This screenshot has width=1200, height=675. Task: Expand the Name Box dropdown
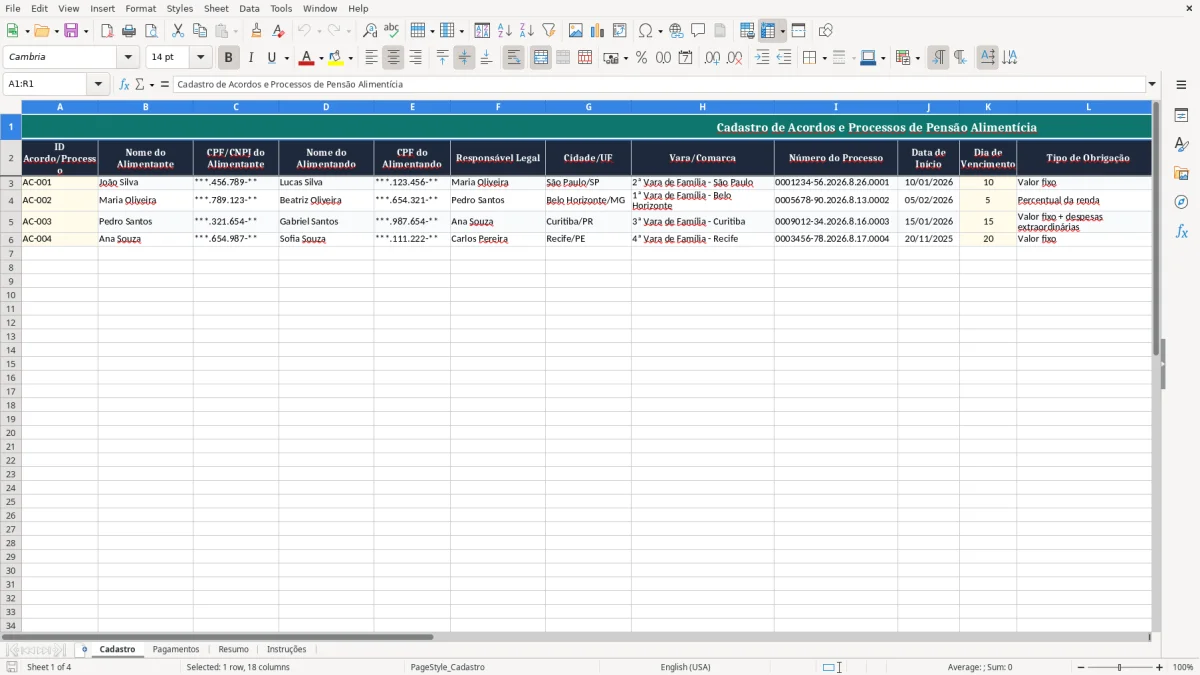tap(99, 84)
